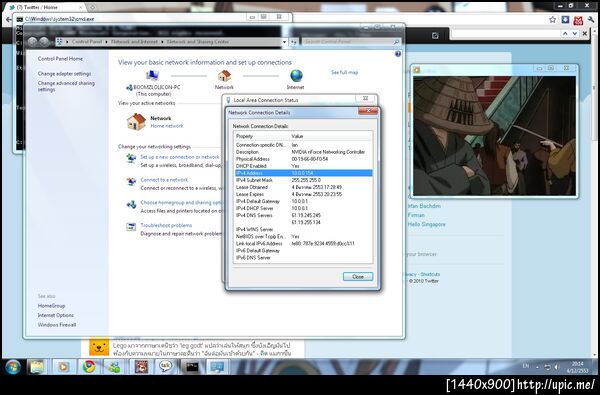The height and width of the screenshot is (395, 600).
Task: Type in Chrome's find bar field
Action: pyautogui.click(x=505, y=34)
